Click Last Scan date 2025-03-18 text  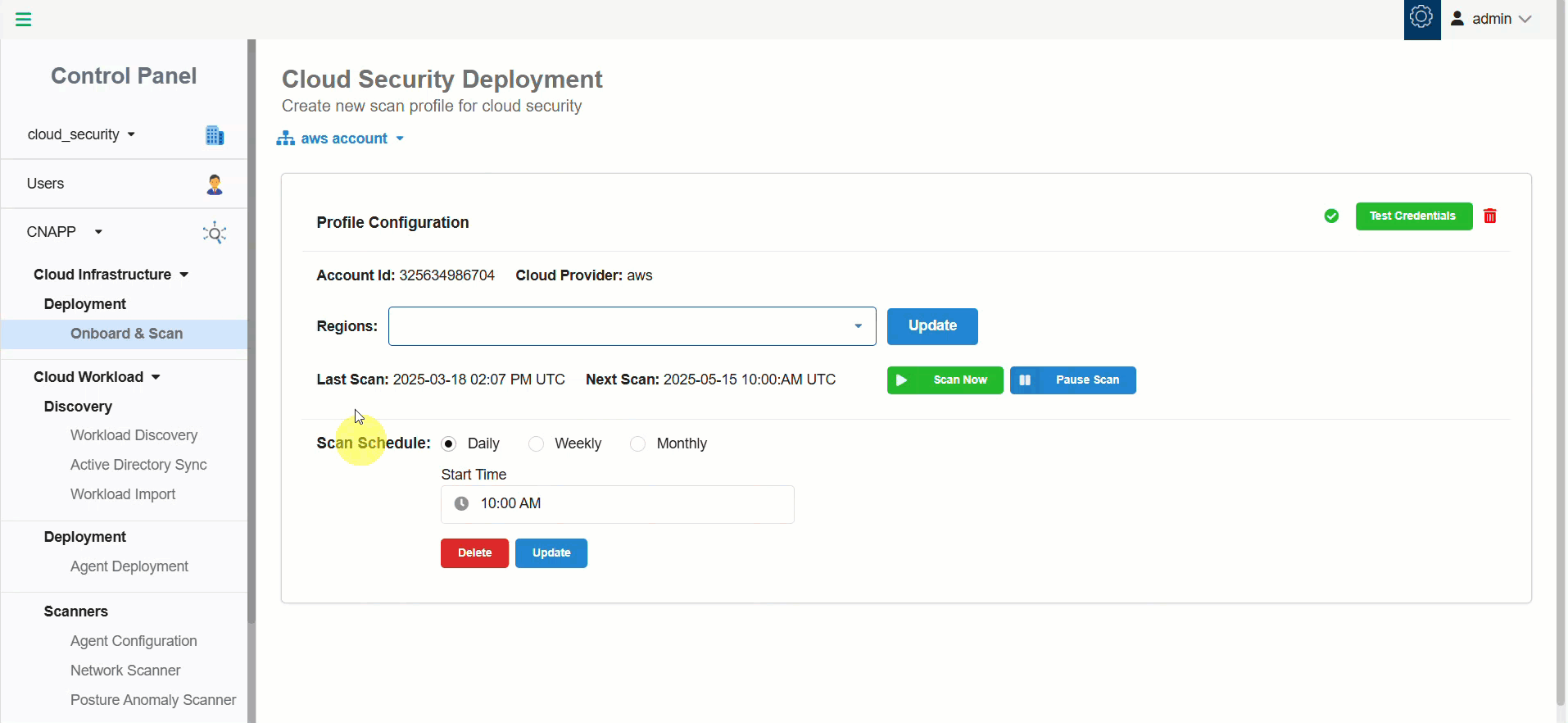[479, 380]
